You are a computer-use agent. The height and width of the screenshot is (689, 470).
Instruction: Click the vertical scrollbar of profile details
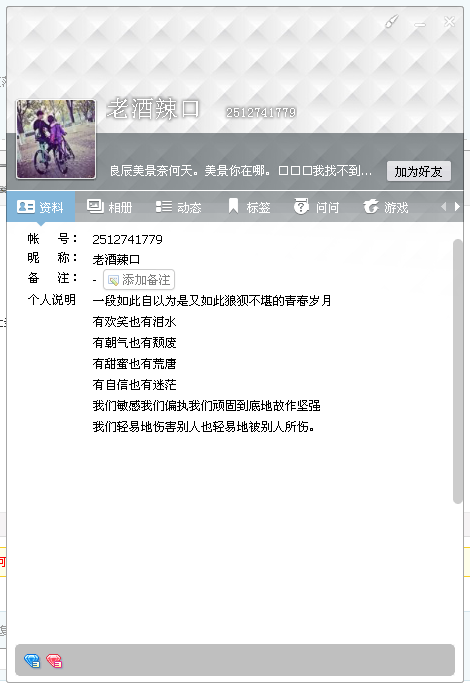(x=457, y=371)
